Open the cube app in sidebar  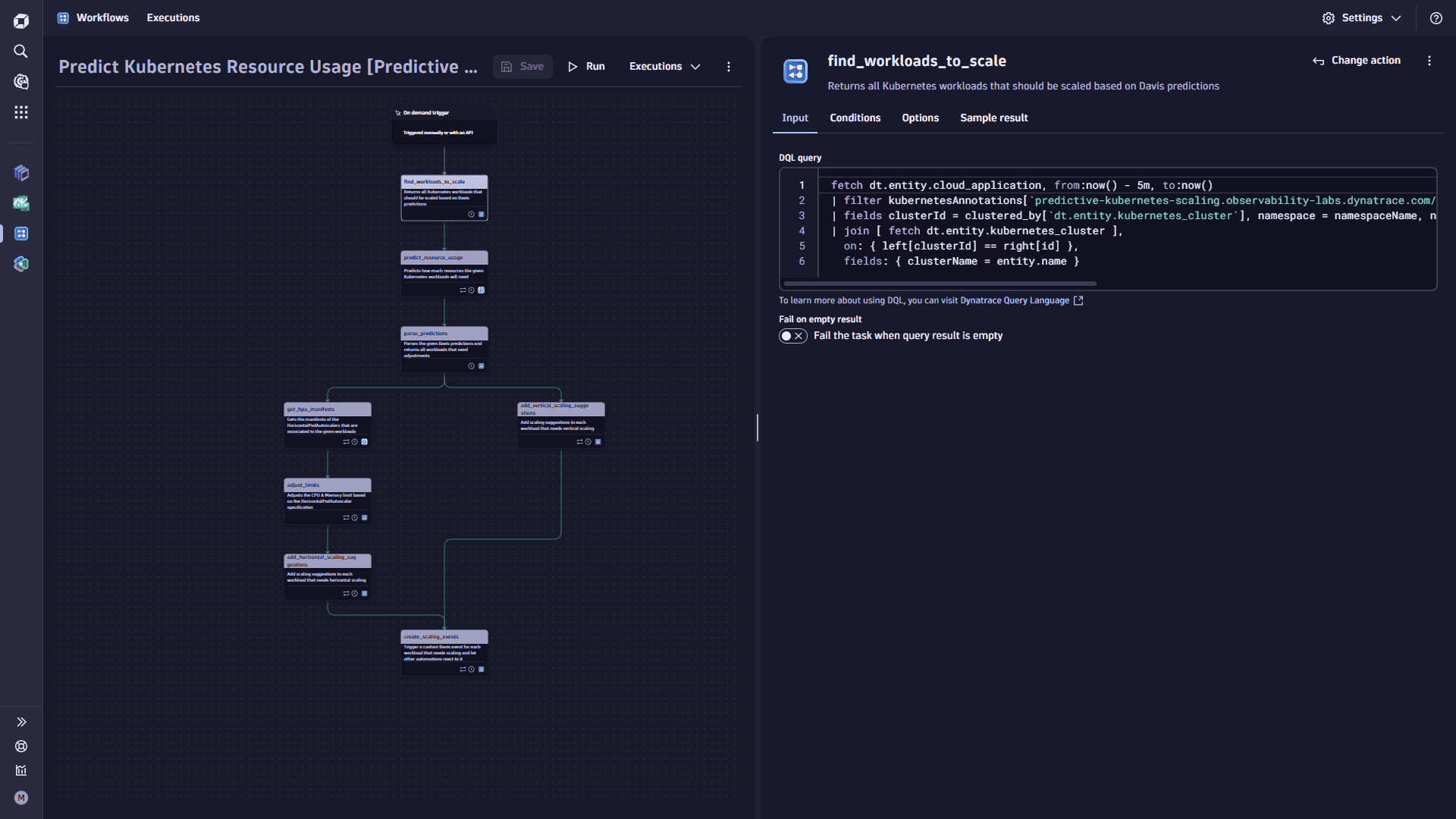click(x=21, y=173)
